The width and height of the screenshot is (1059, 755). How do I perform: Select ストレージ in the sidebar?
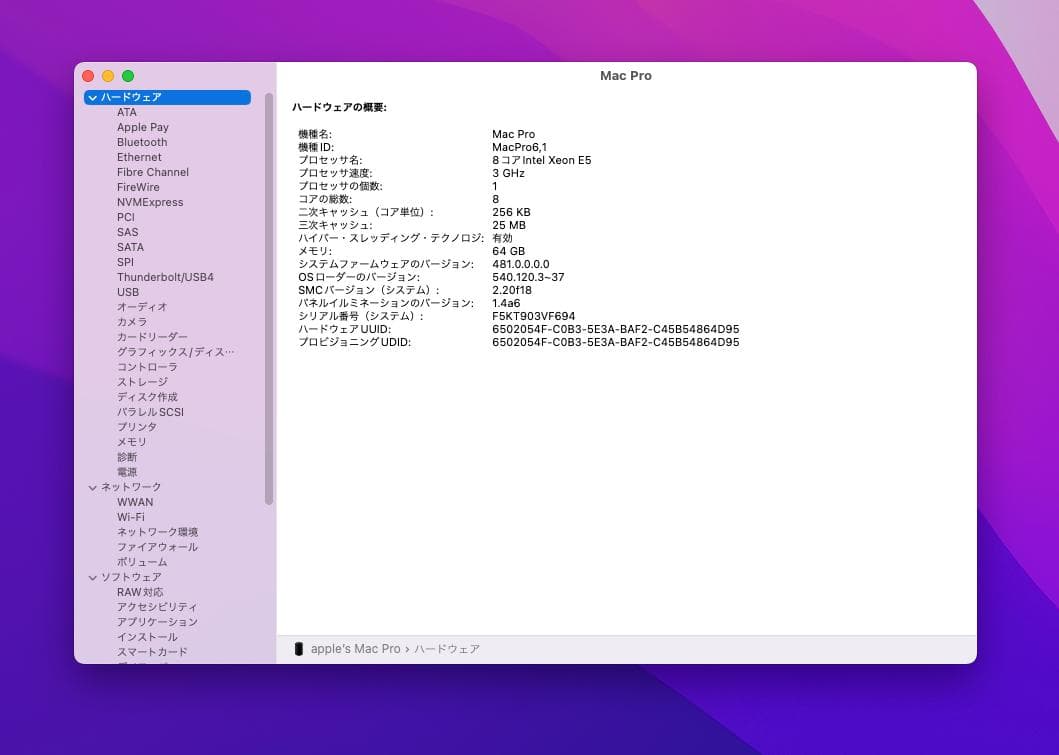[140, 382]
